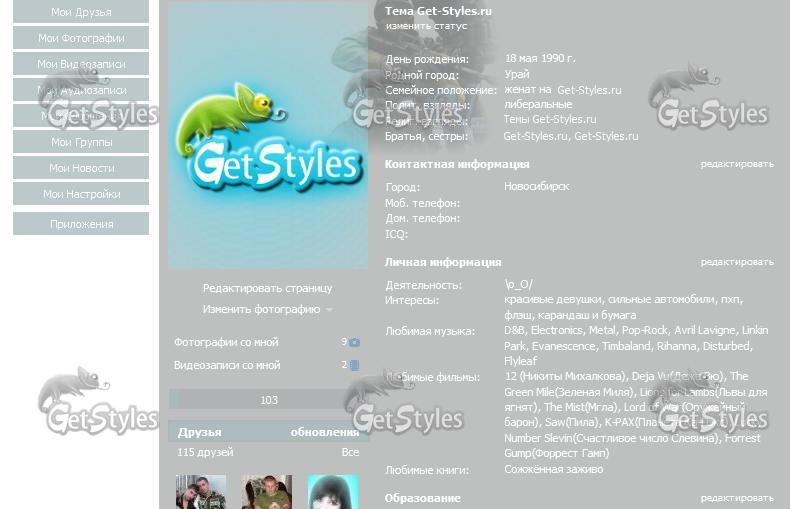800x509 pixels.
Task: Click редактировать next to Контактная информация
Action: (x=736, y=164)
